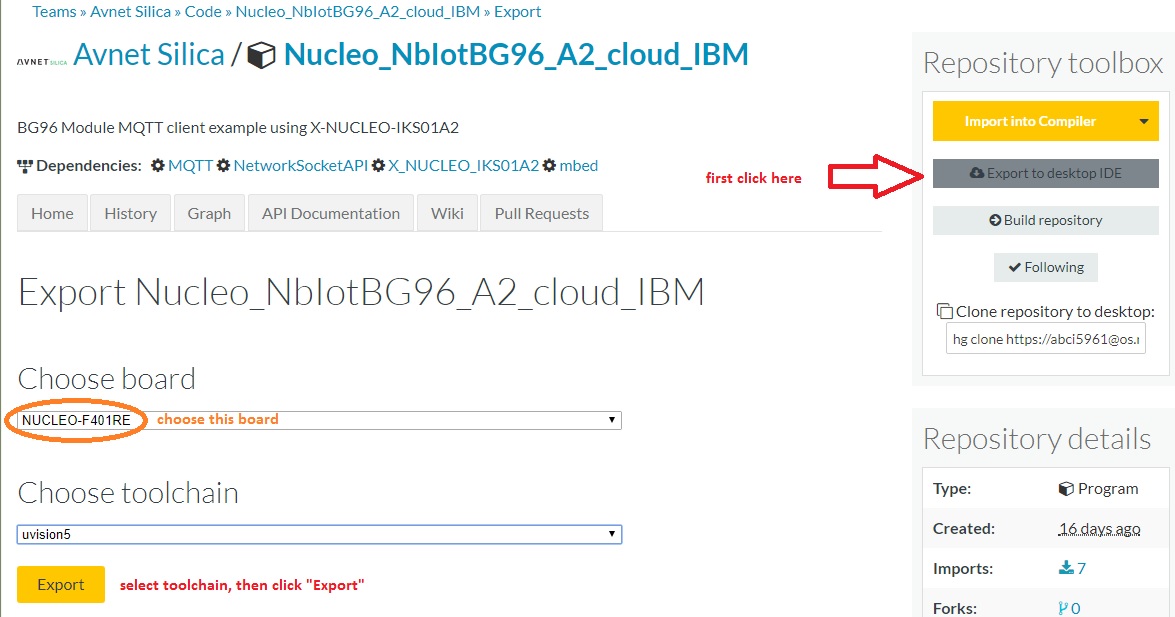Click the gear icon beside X_NUCLEO_IKS01A2
This screenshot has width=1175, height=617.
pyautogui.click(x=378, y=166)
